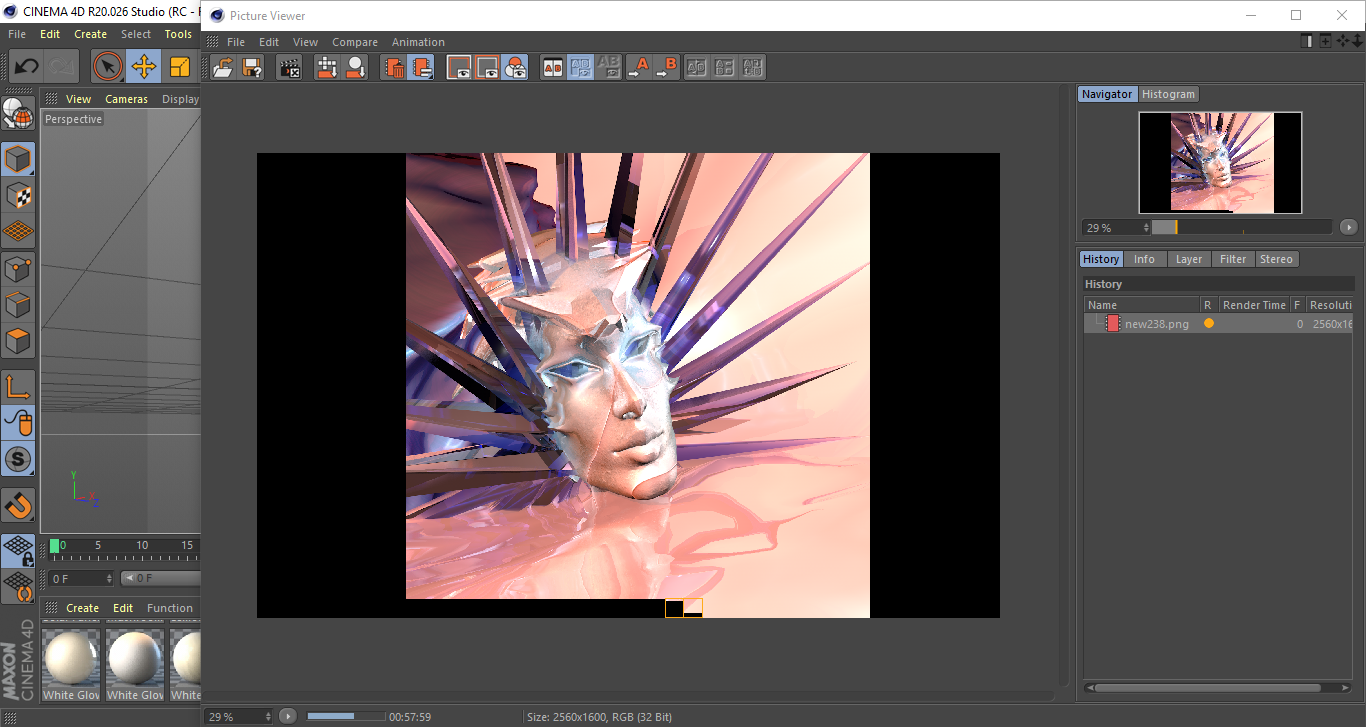Click bottom status bar round play button

click(288, 716)
